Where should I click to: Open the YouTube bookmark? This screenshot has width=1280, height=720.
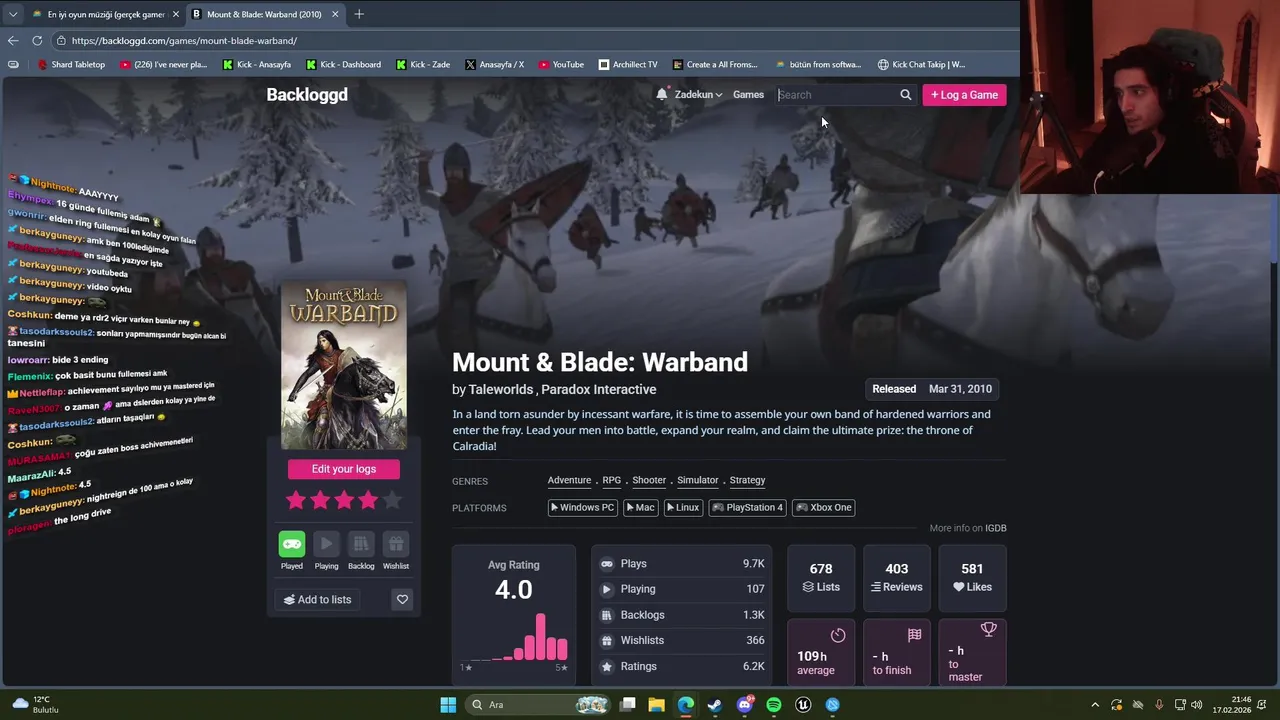click(561, 64)
